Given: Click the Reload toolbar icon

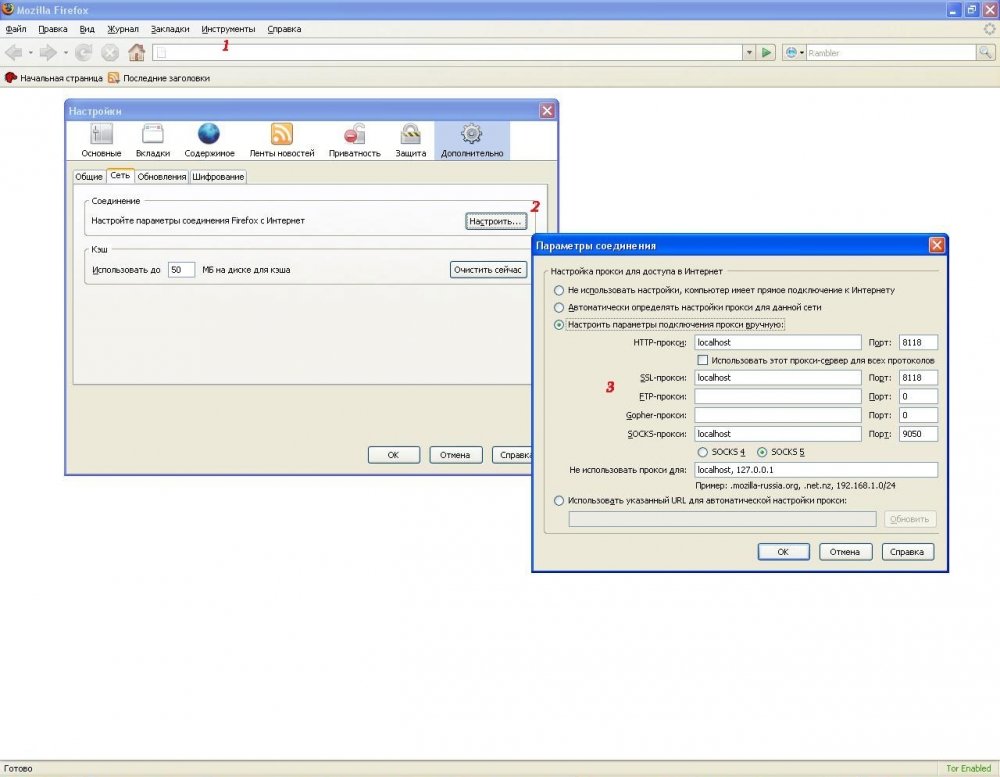Looking at the screenshot, I should click(84, 52).
